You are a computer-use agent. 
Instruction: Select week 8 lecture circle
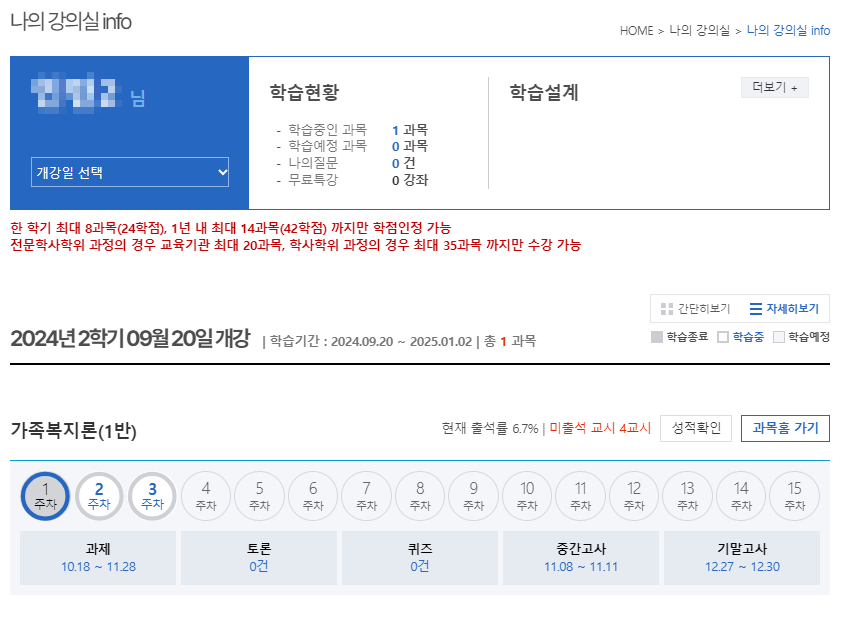[420, 496]
